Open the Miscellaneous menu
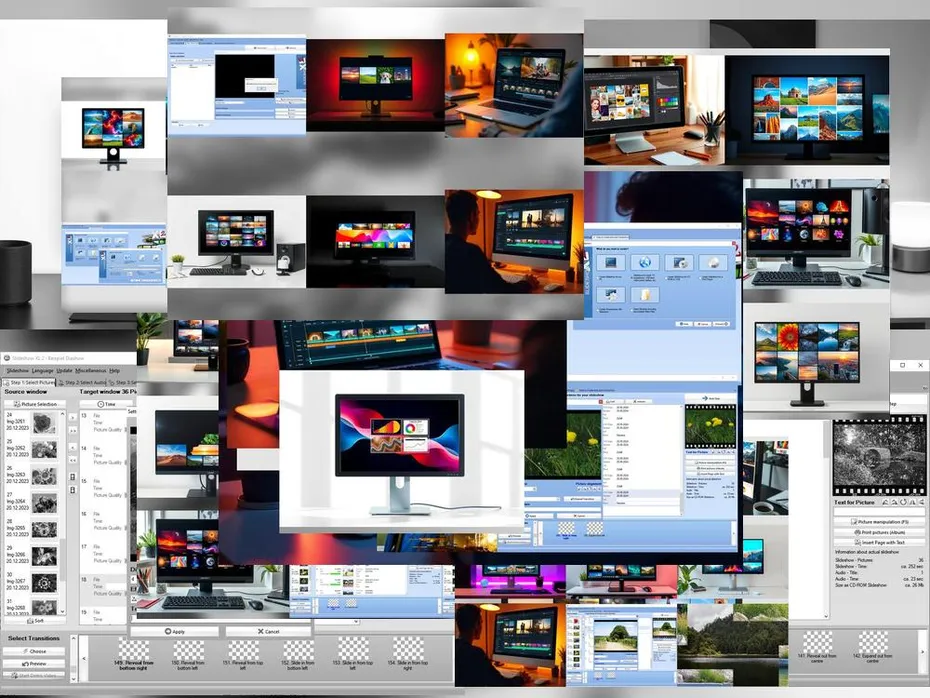The height and width of the screenshot is (698, 930). 90,371
